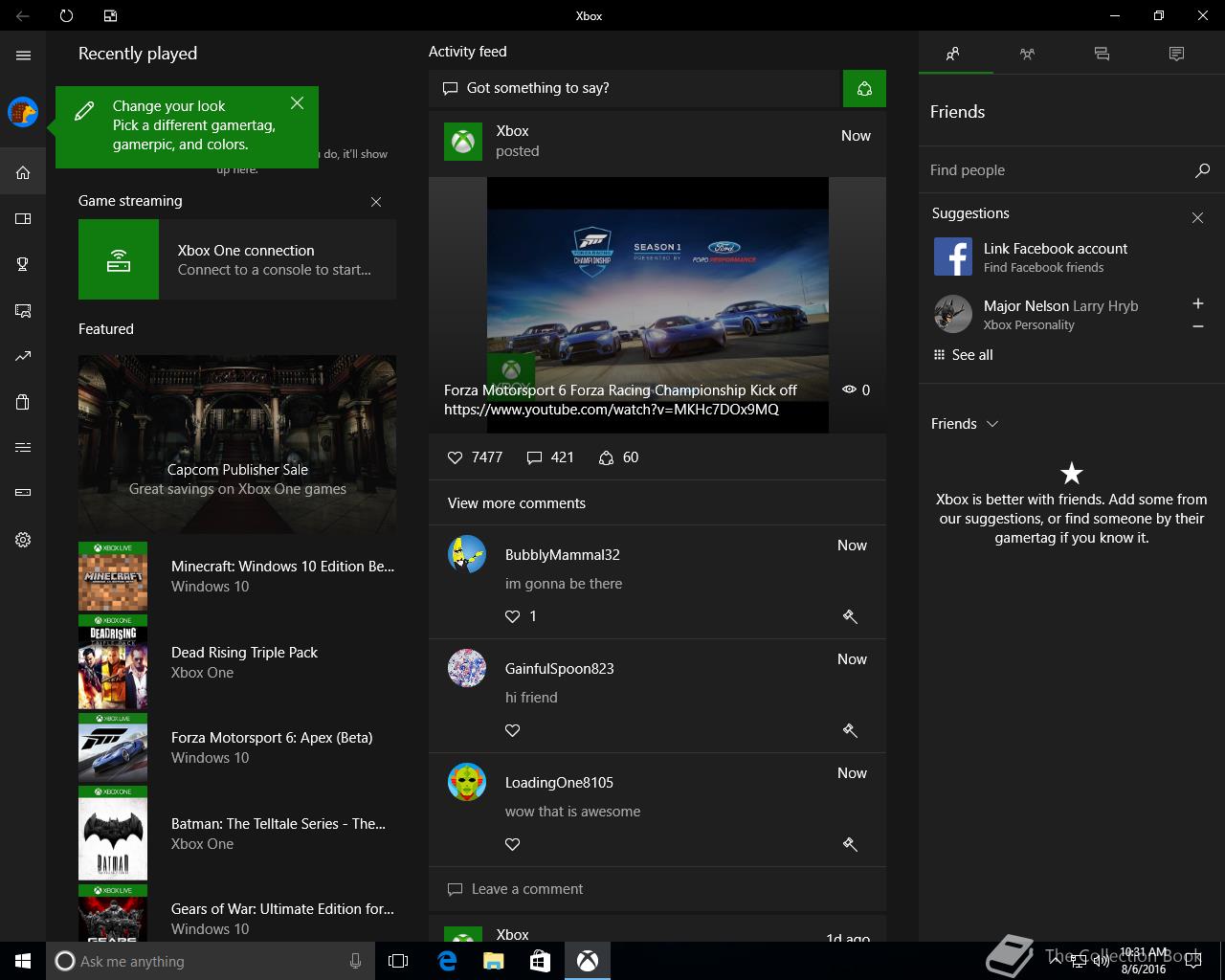Switch to the Parties tab

(1027, 55)
